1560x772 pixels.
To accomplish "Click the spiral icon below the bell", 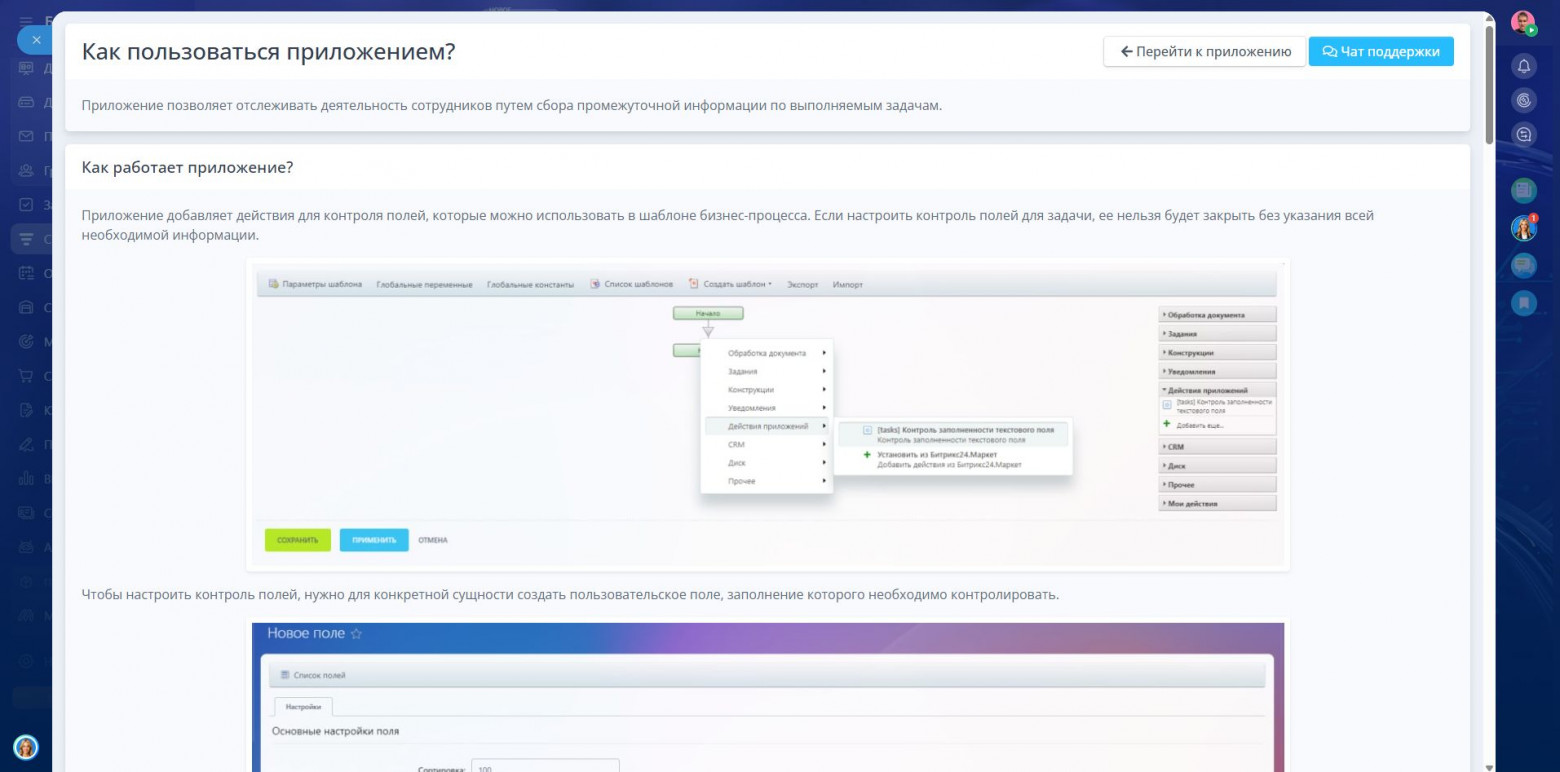I will pos(1524,100).
